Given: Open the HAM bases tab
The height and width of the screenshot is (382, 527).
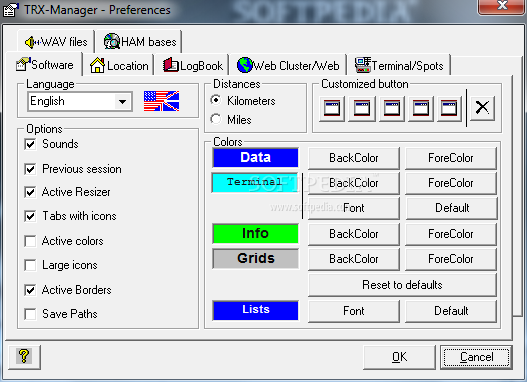Looking at the screenshot, I should 139,42.
